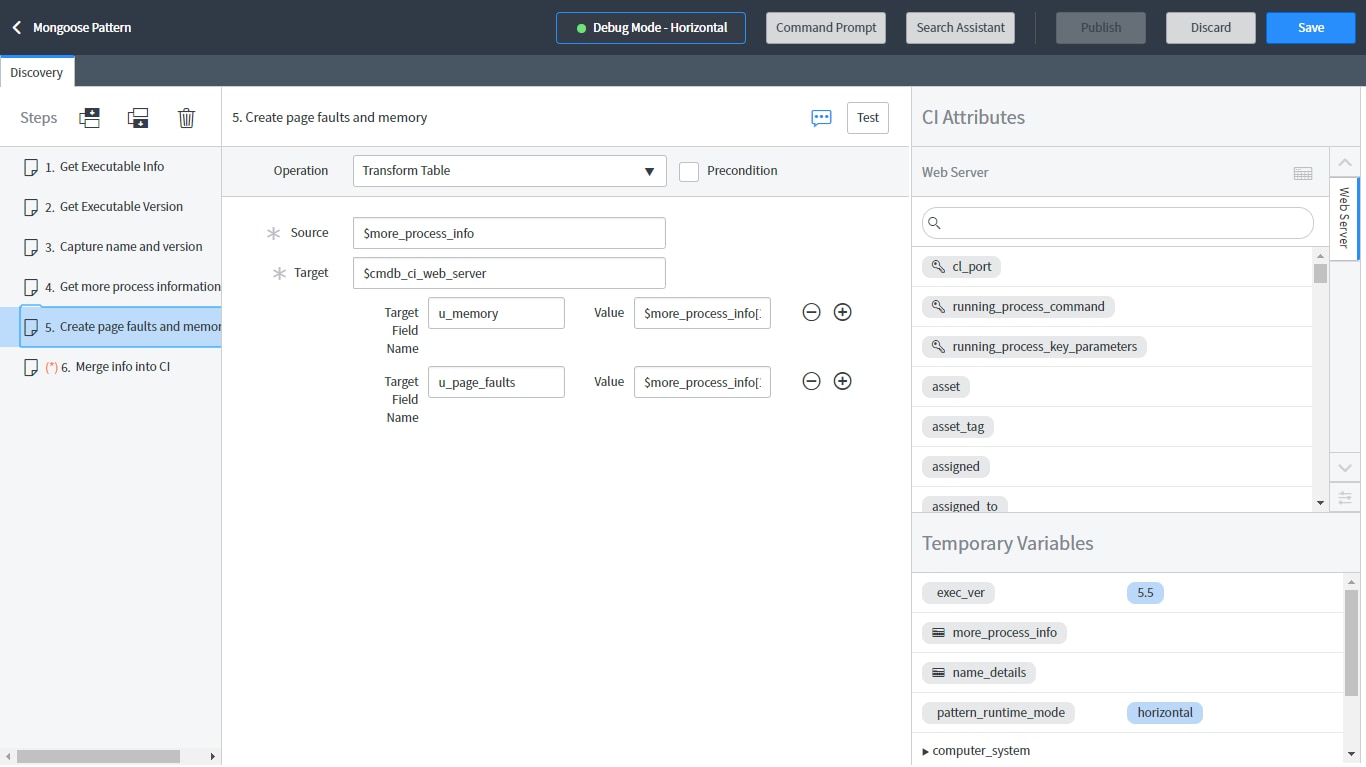Screen dimensions: 1366x767
Task: Select step 1 Get Executable Info
Action: tap(111, 167)
